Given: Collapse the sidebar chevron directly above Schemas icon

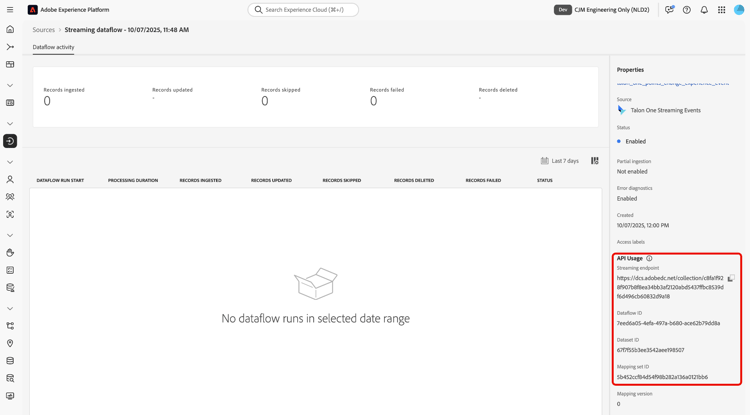Looking at the screenshot, I should [10, 308].
